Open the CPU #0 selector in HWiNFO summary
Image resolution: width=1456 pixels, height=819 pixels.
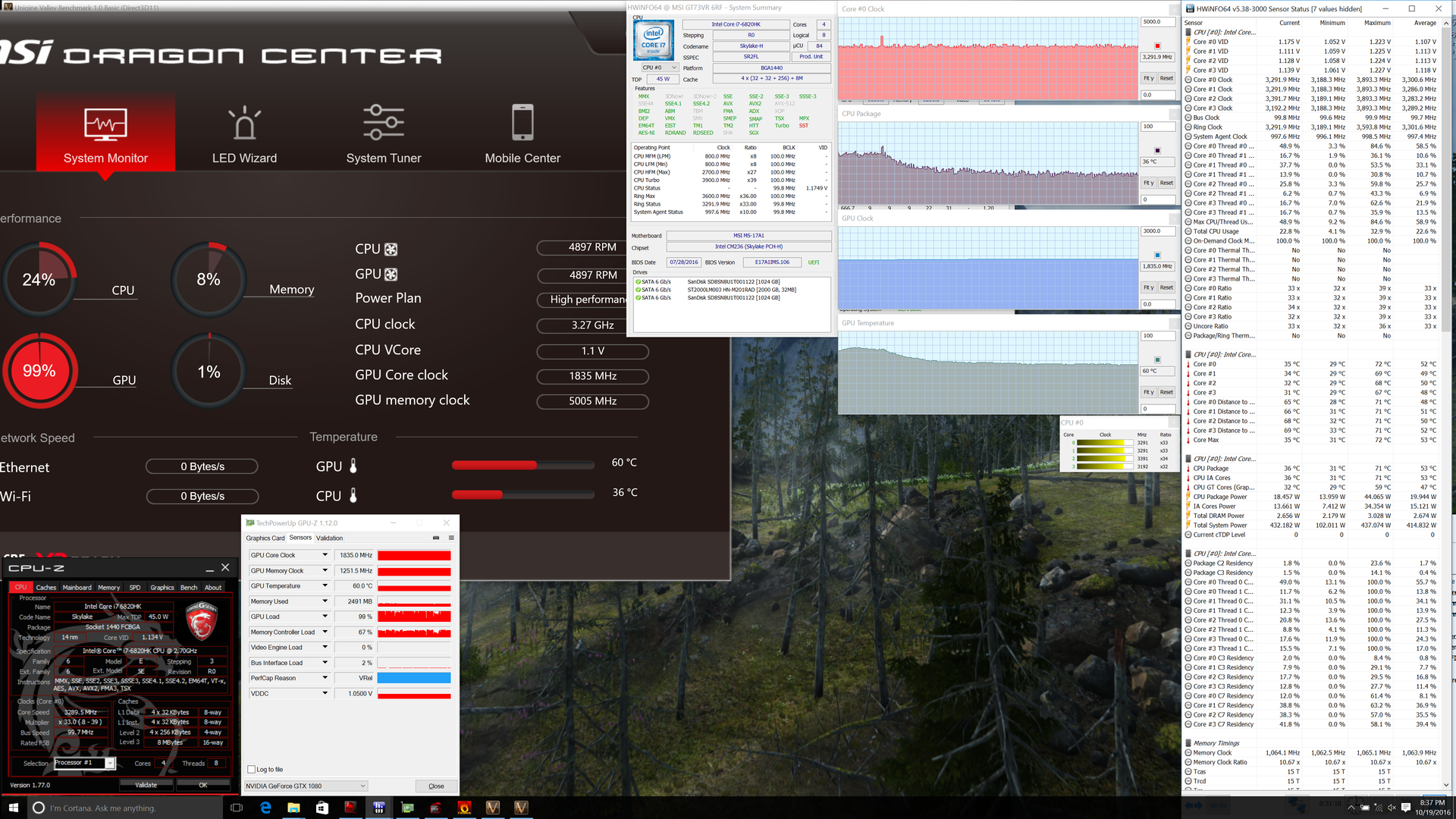point(660,67)
